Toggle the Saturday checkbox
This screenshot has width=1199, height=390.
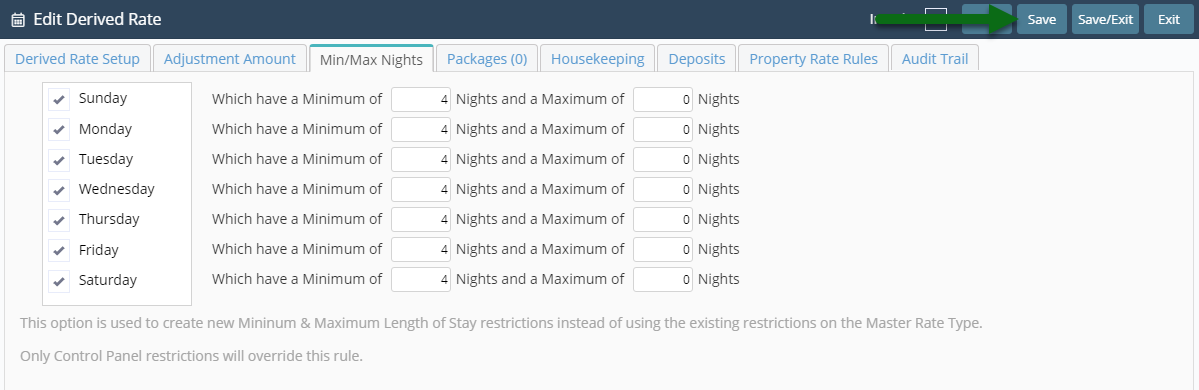tap(59, 281)
